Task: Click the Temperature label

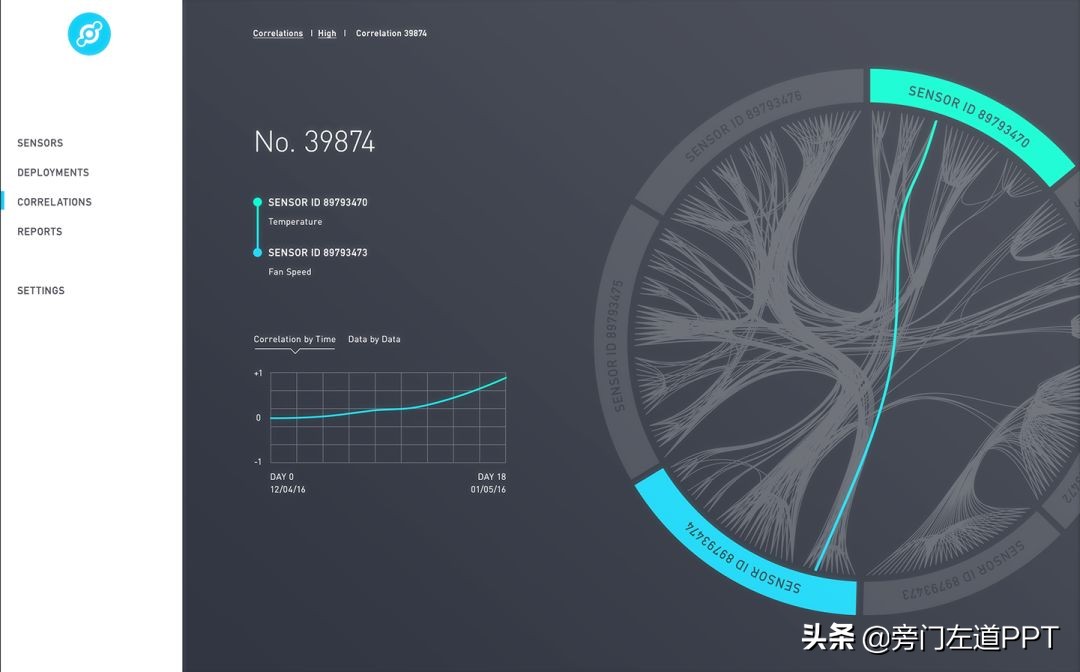Action: (295, 222)
